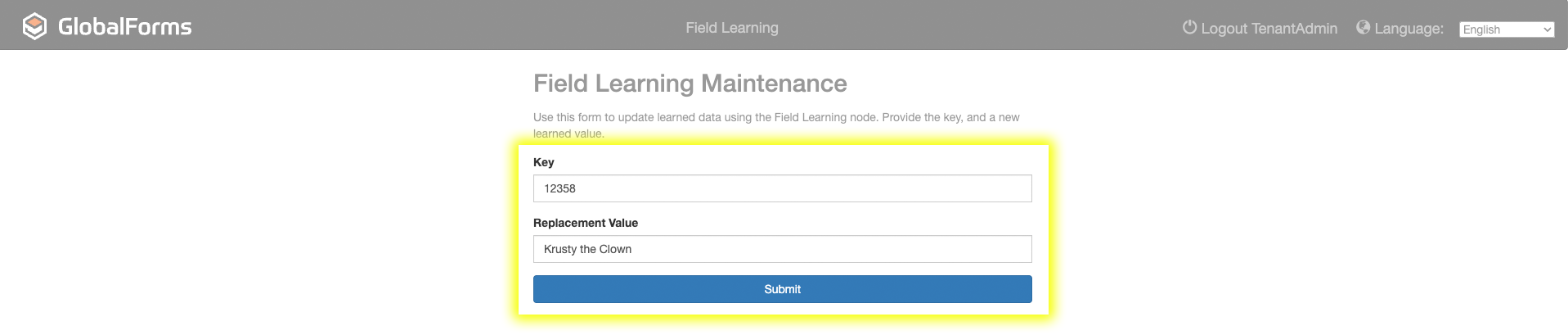This screenshot has width=1568, height=335.
Task: Expand language selector using its chevron arrow
Action: pyautogui.click(x=1547, y=29)
